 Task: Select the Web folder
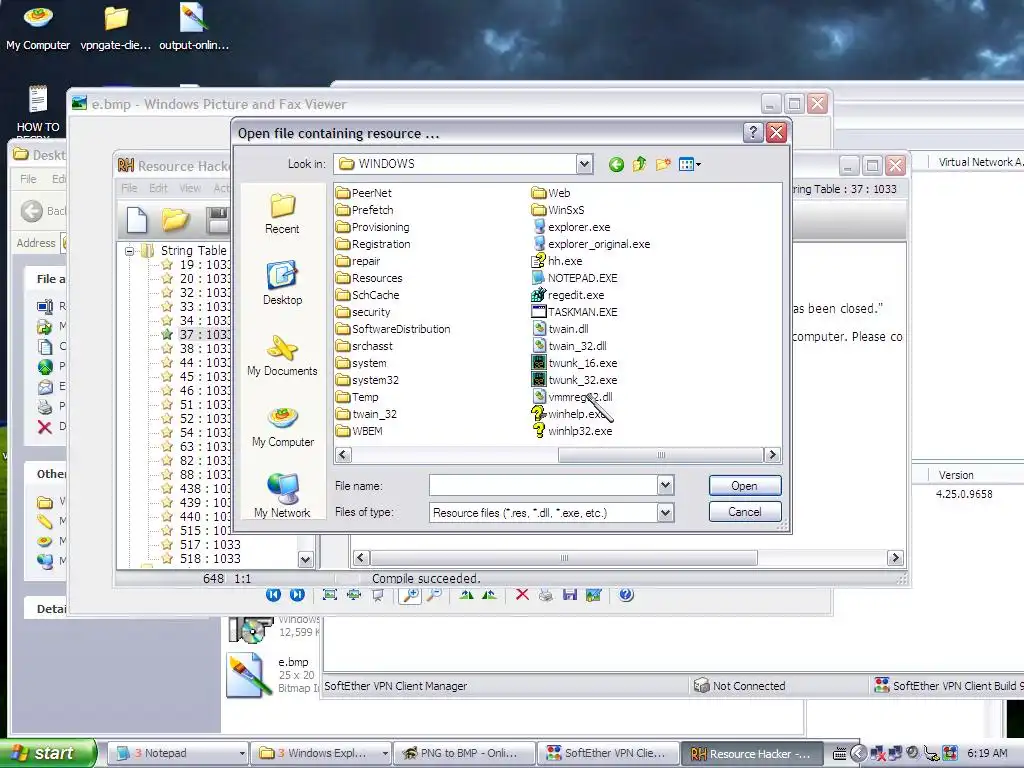point(551,193)
